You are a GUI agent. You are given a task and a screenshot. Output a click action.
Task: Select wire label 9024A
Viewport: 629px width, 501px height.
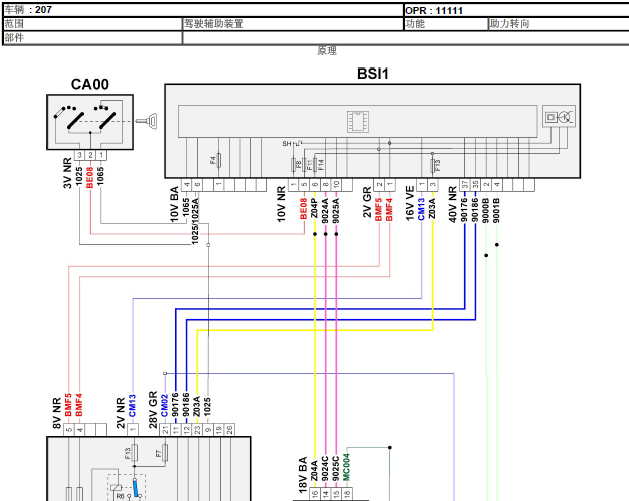325,211
